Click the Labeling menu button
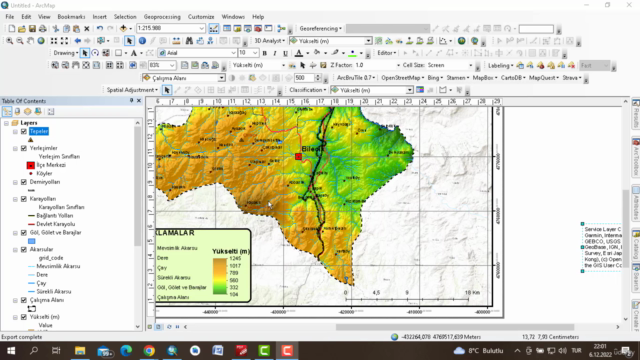 pyautogui.click(x=500, y=65)
